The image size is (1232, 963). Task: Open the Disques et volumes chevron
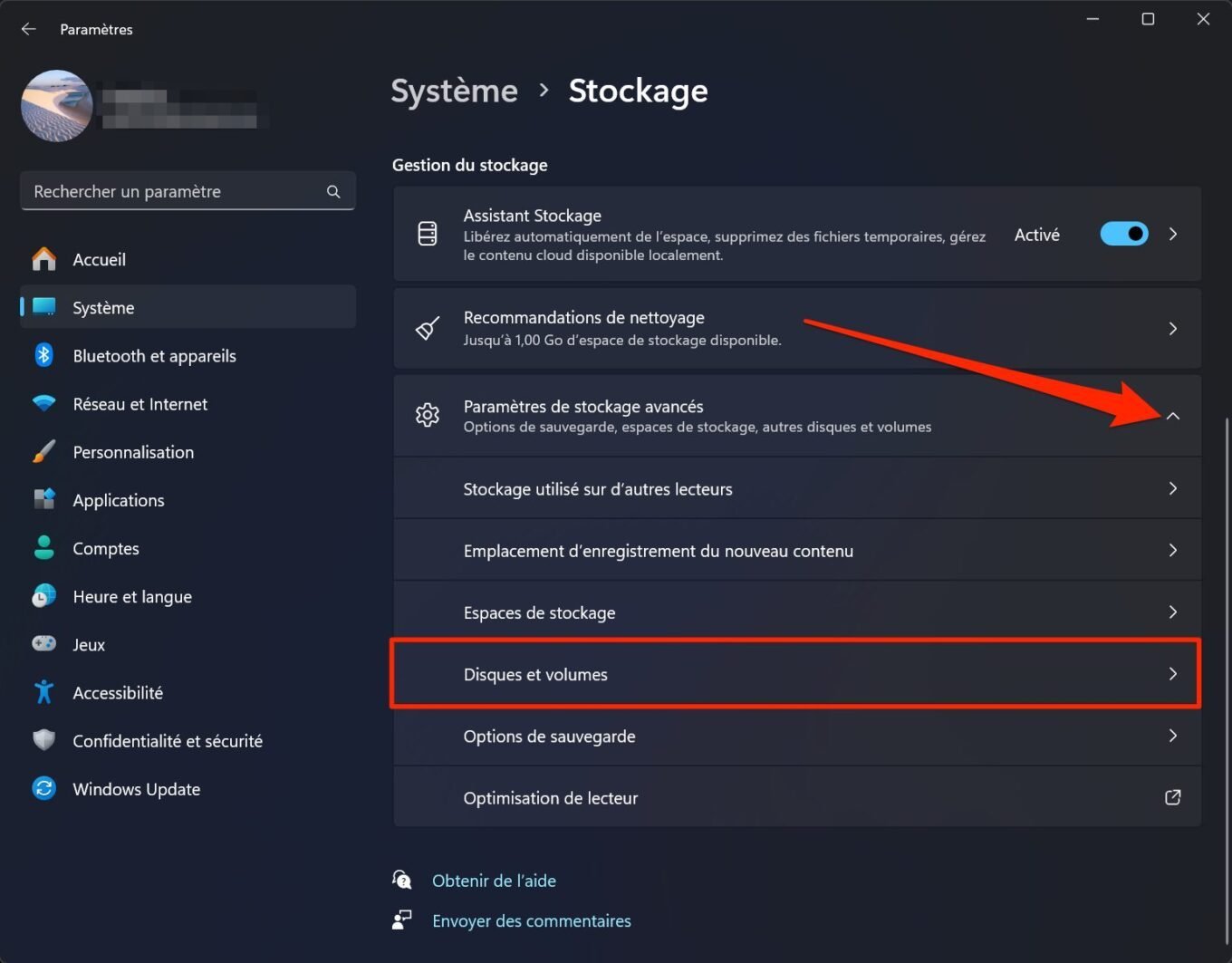1173,673
